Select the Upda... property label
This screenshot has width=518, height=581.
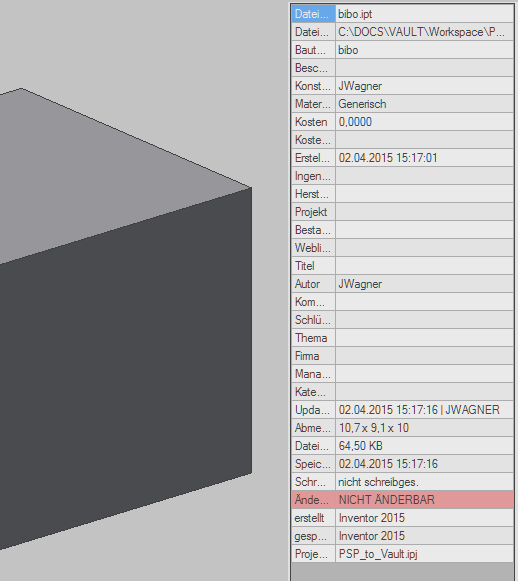click(313, 410)
